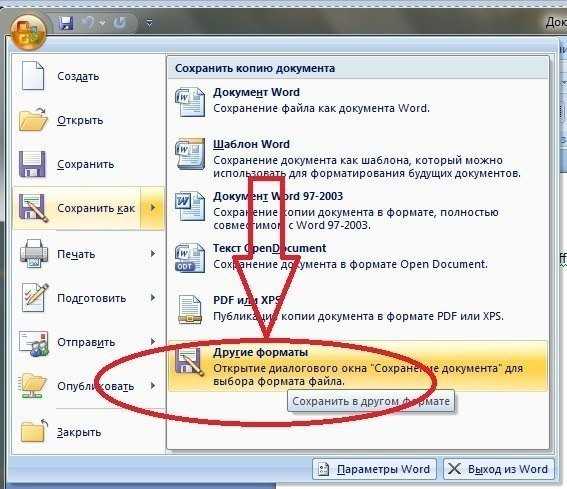Click the options icon on Параметры Word button

323,469
